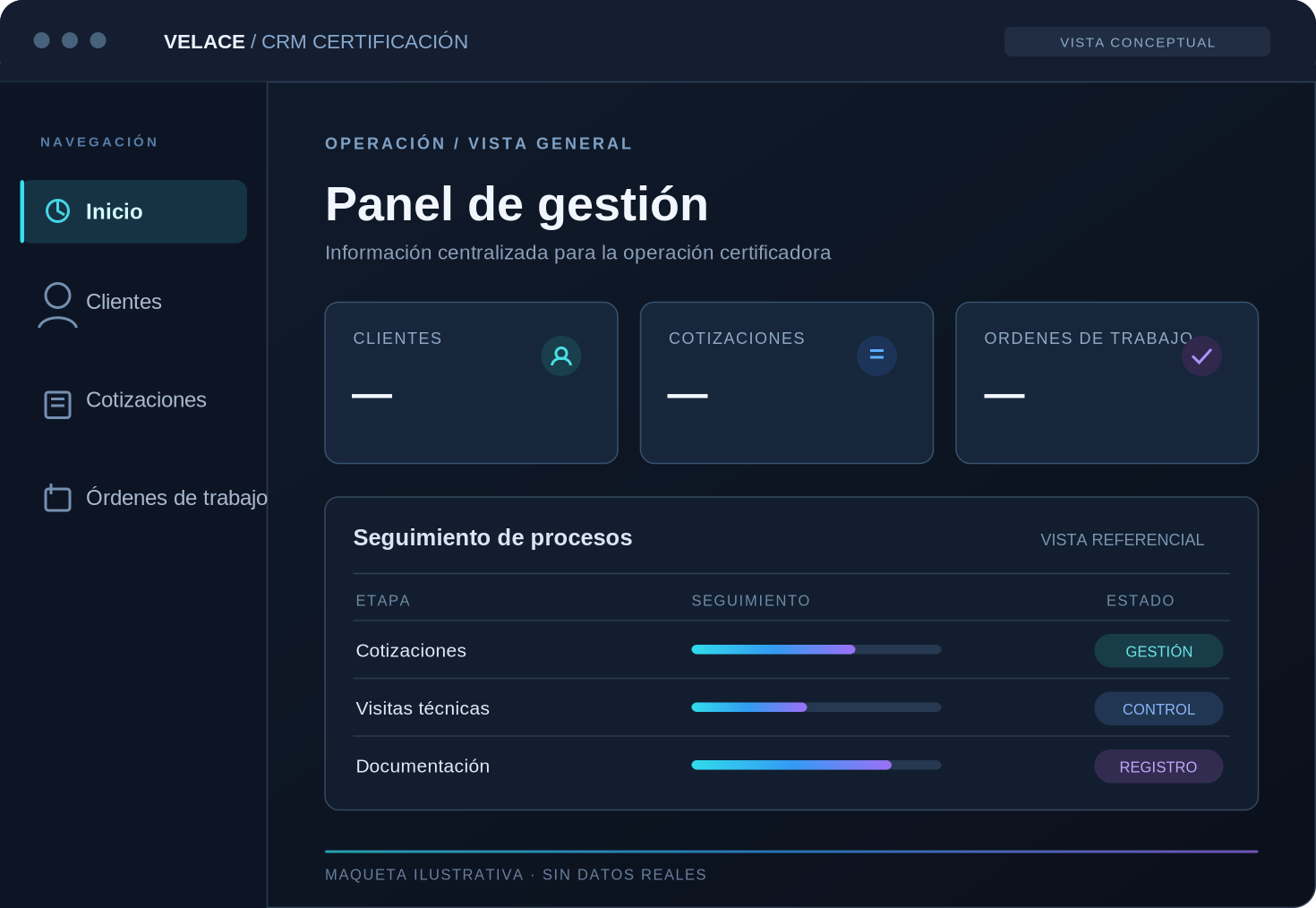The image size is (1316, 908).
Task: Click the Panel de gestión title
Action: point(517,204)
